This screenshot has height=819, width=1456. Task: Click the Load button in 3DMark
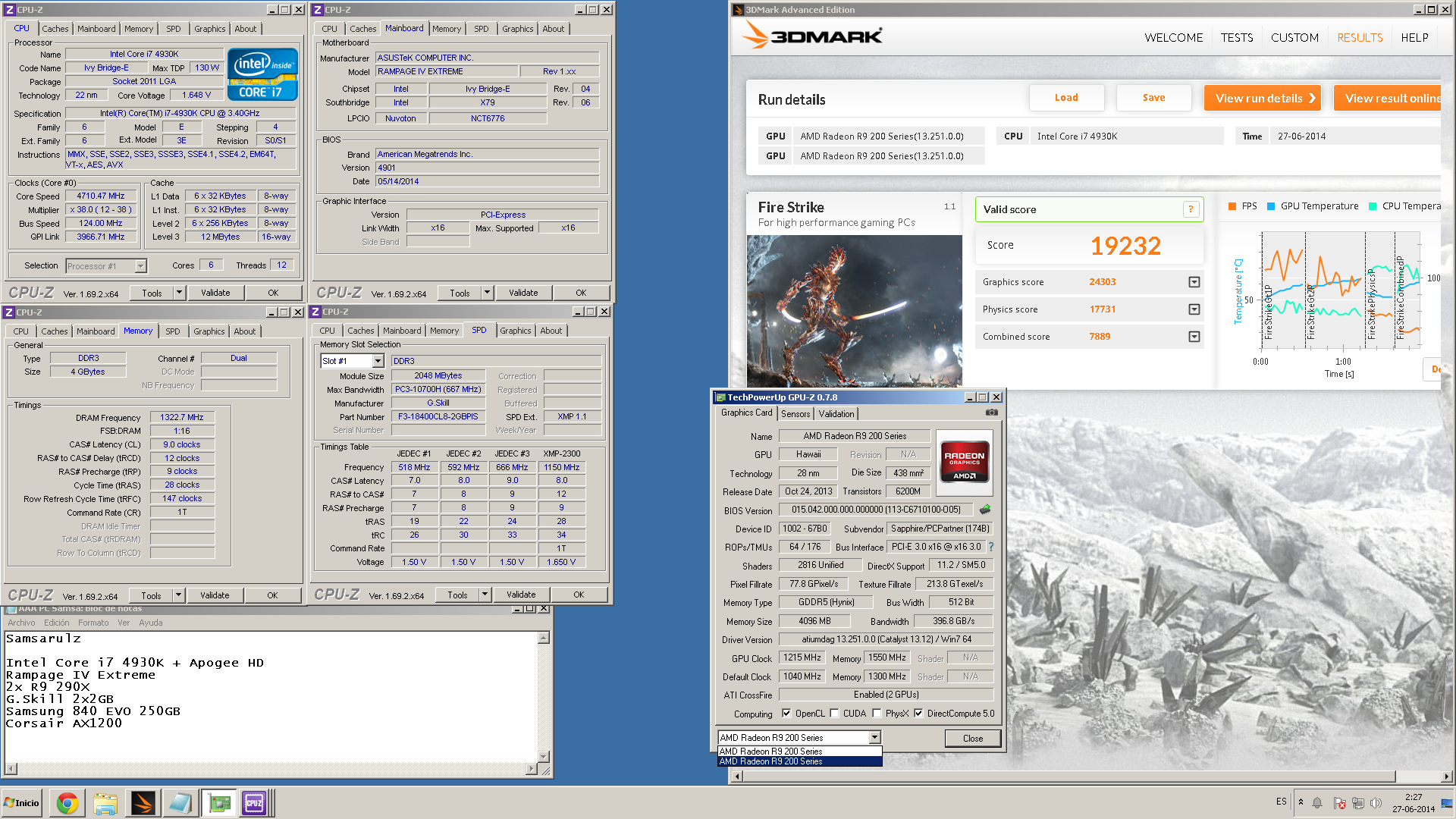tap(1066, 98)
